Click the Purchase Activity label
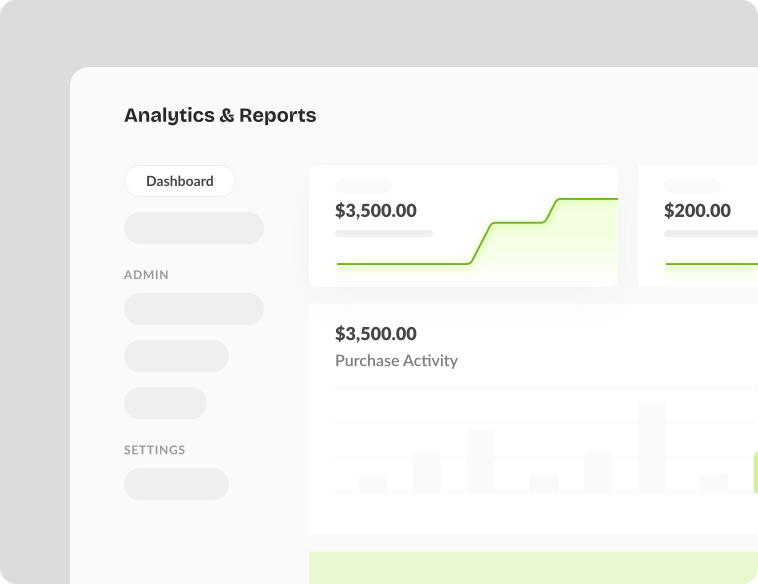This screenshot has height=584, width=758. point(396,361)
